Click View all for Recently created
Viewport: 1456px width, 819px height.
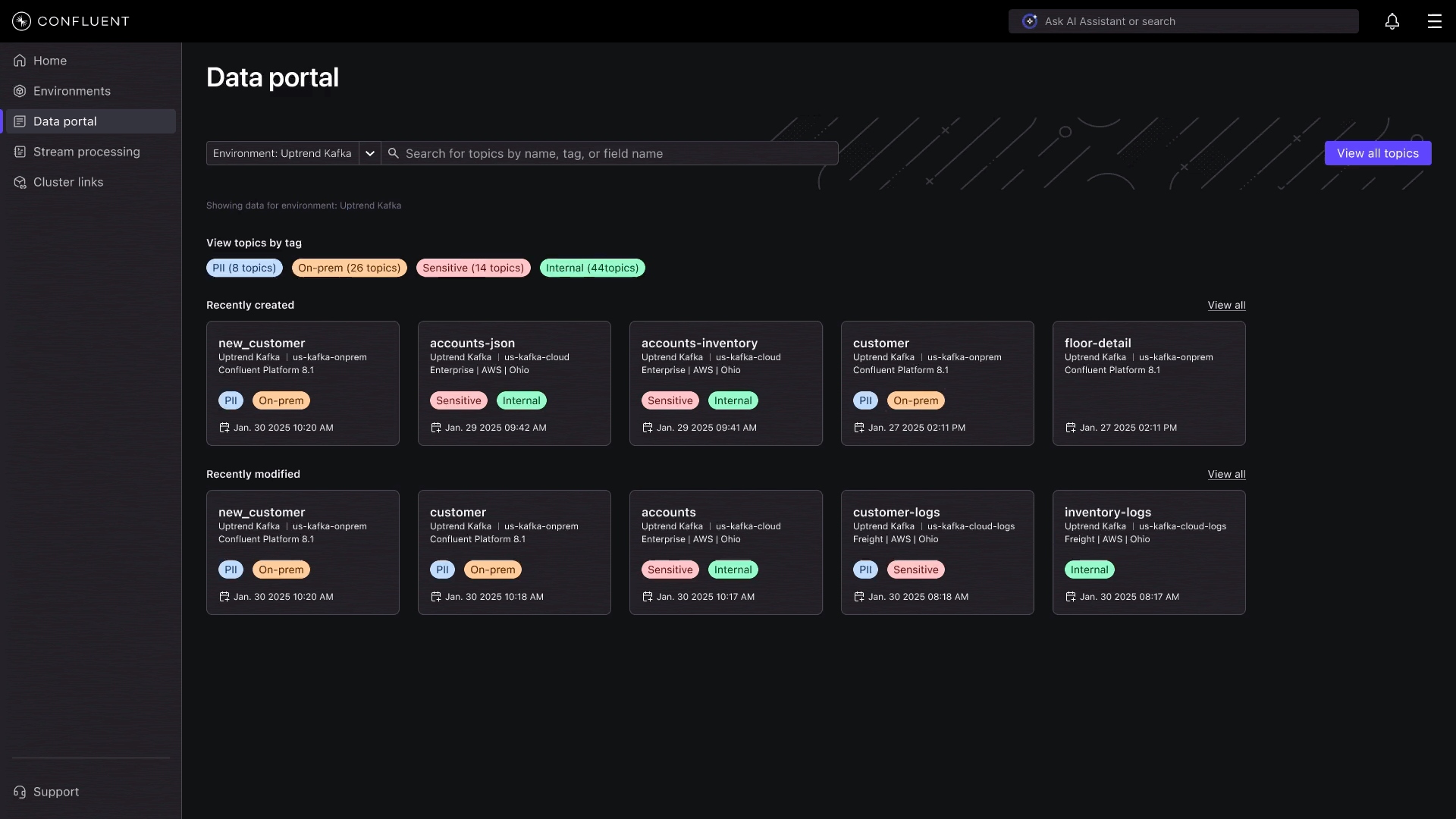(1226, 305)
